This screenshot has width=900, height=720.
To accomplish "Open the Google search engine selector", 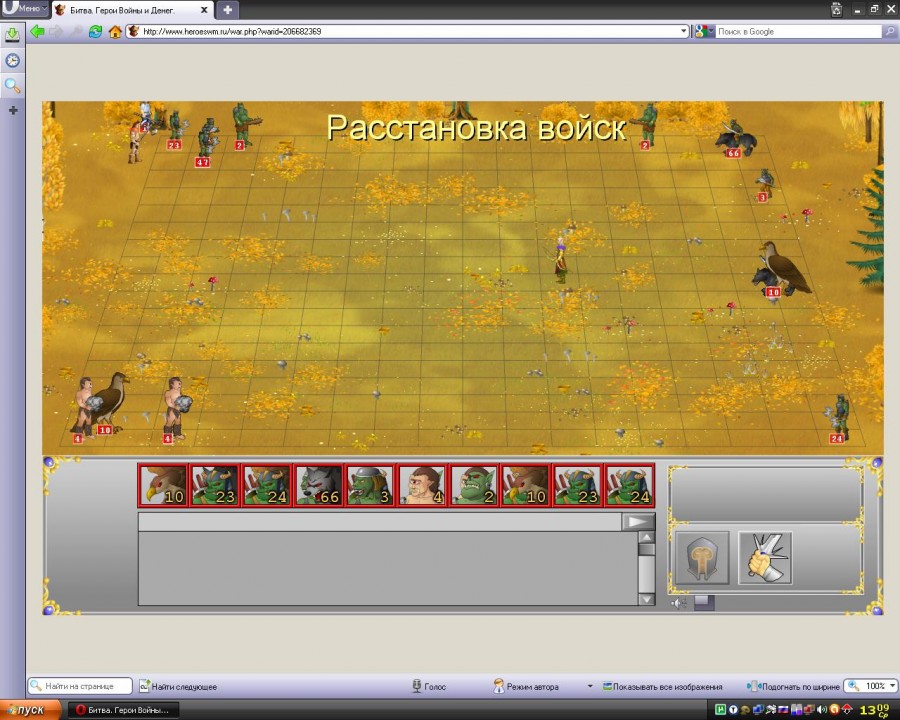I will pyautogui.click(x=704, y=32).
